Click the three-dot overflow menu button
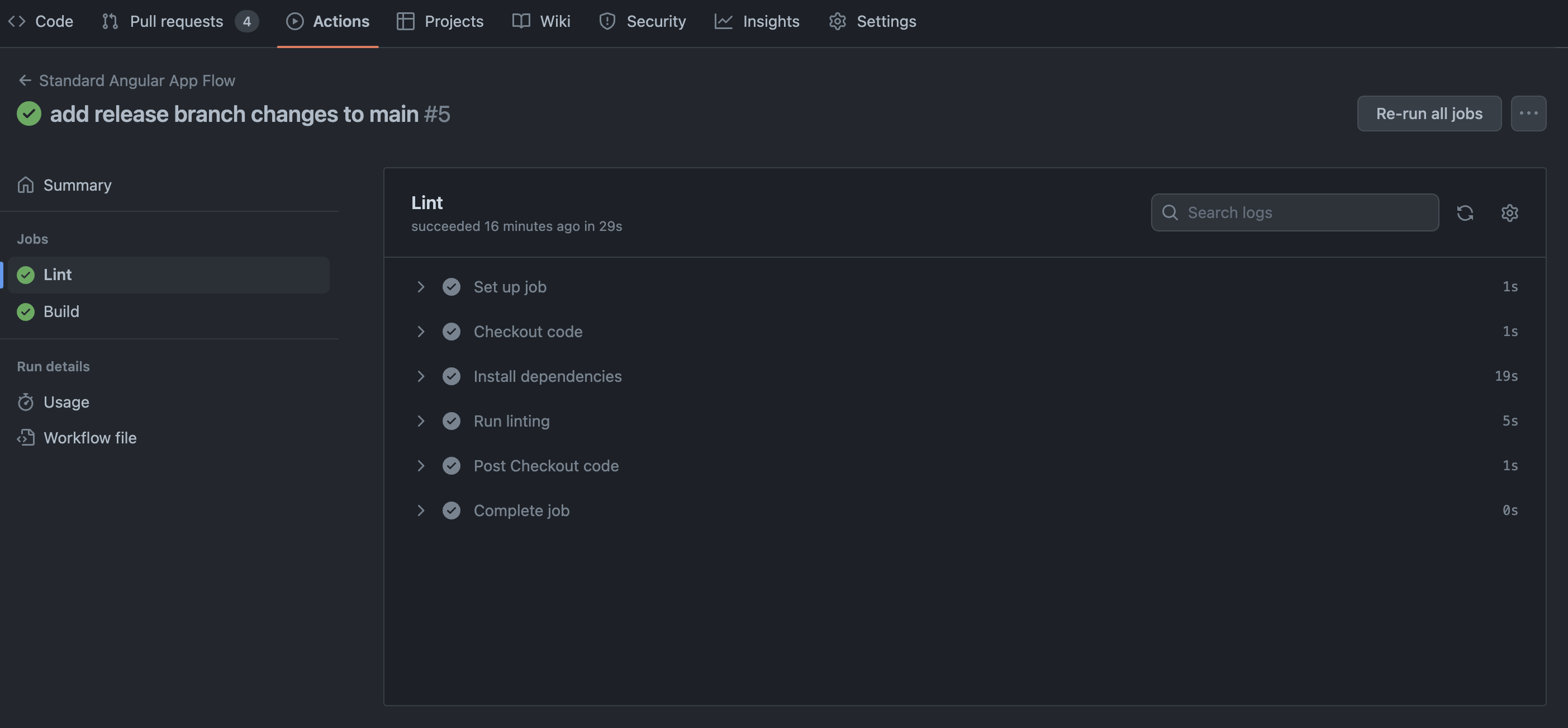 coord(1529,113)
